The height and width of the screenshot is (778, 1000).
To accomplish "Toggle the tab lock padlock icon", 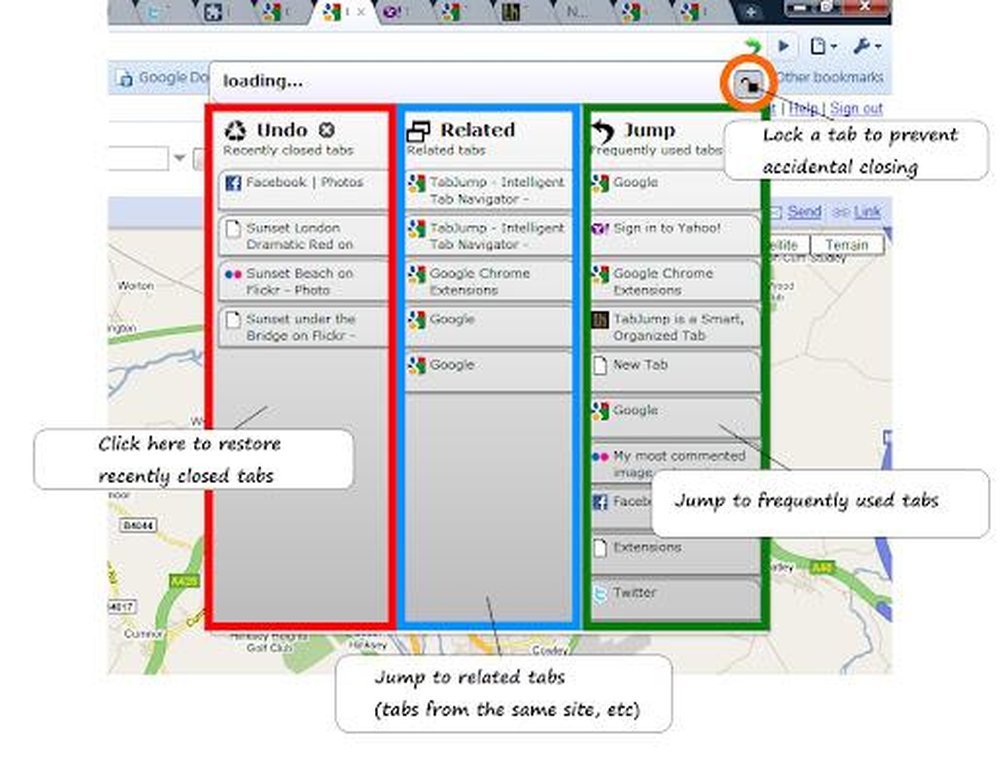I will point(749,84).
